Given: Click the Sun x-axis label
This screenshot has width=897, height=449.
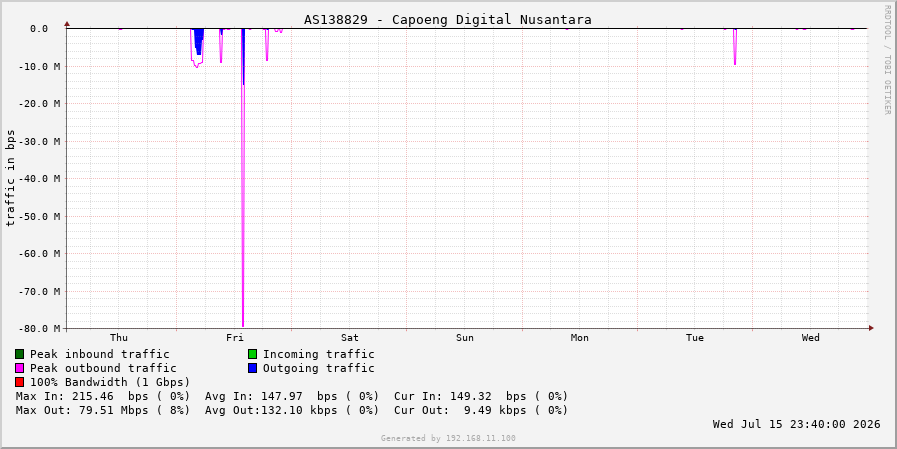Looking at the screenshot, I should point(465,337).
